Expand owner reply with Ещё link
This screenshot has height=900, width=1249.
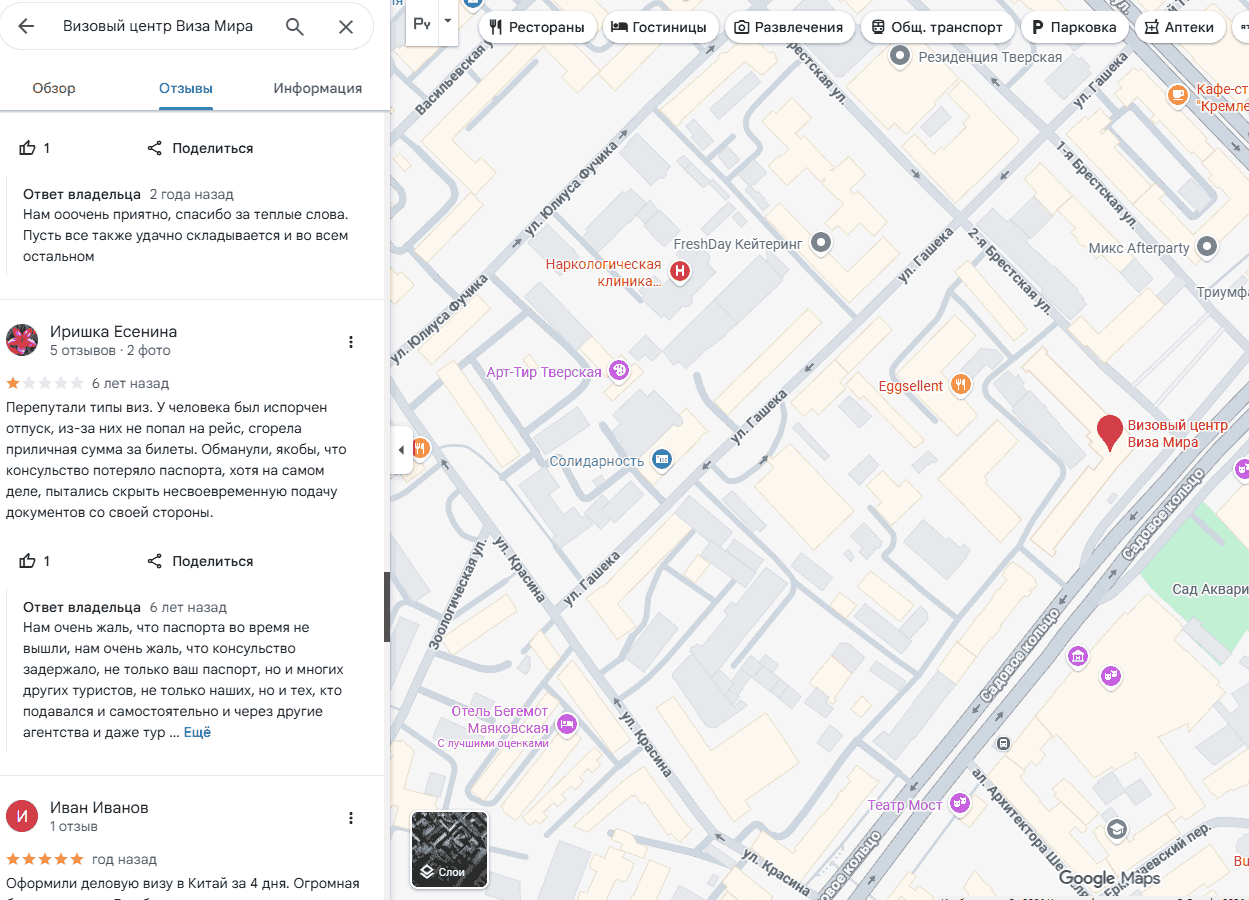pyautogui.click(x=197, y=732)
